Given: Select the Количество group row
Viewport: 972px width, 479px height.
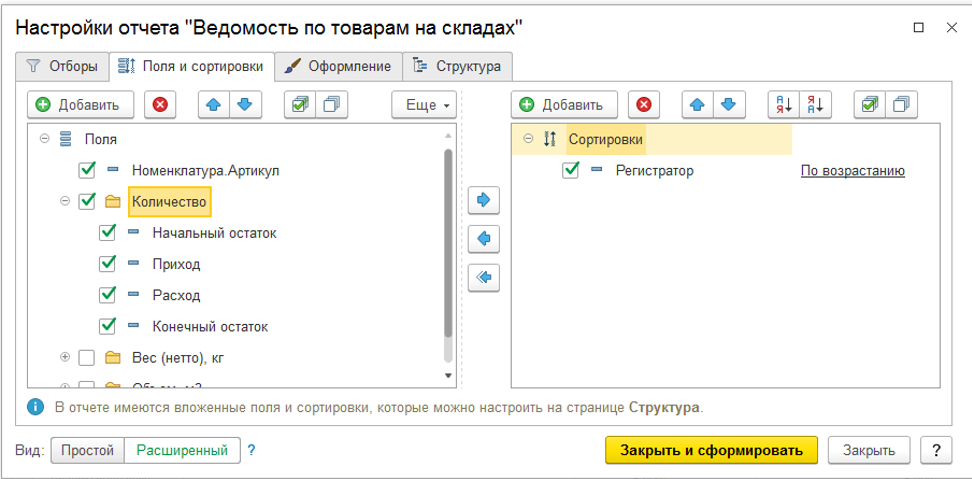Looking at the screenshot, I should point(236,201).
